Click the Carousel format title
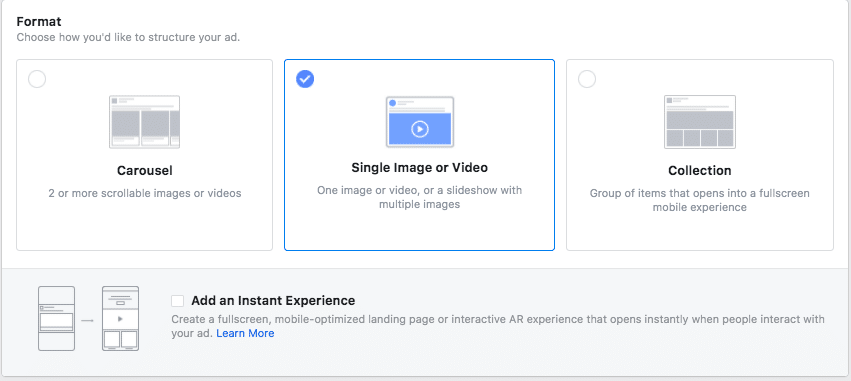851x381 pixels. pyautogui.click(x=144, y=170)
